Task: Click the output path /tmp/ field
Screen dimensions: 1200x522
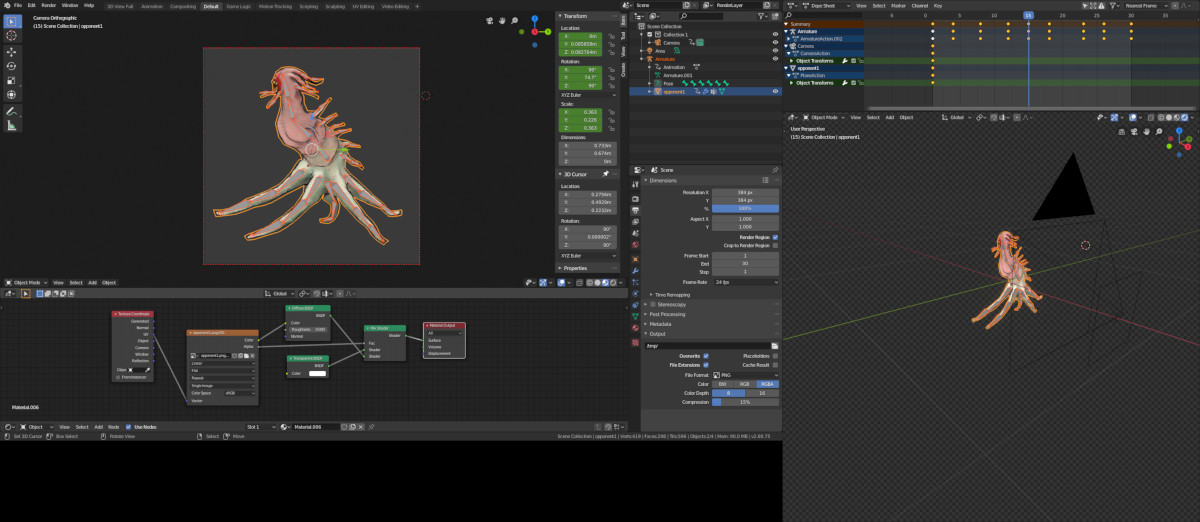Action: (x=706, y=345)
